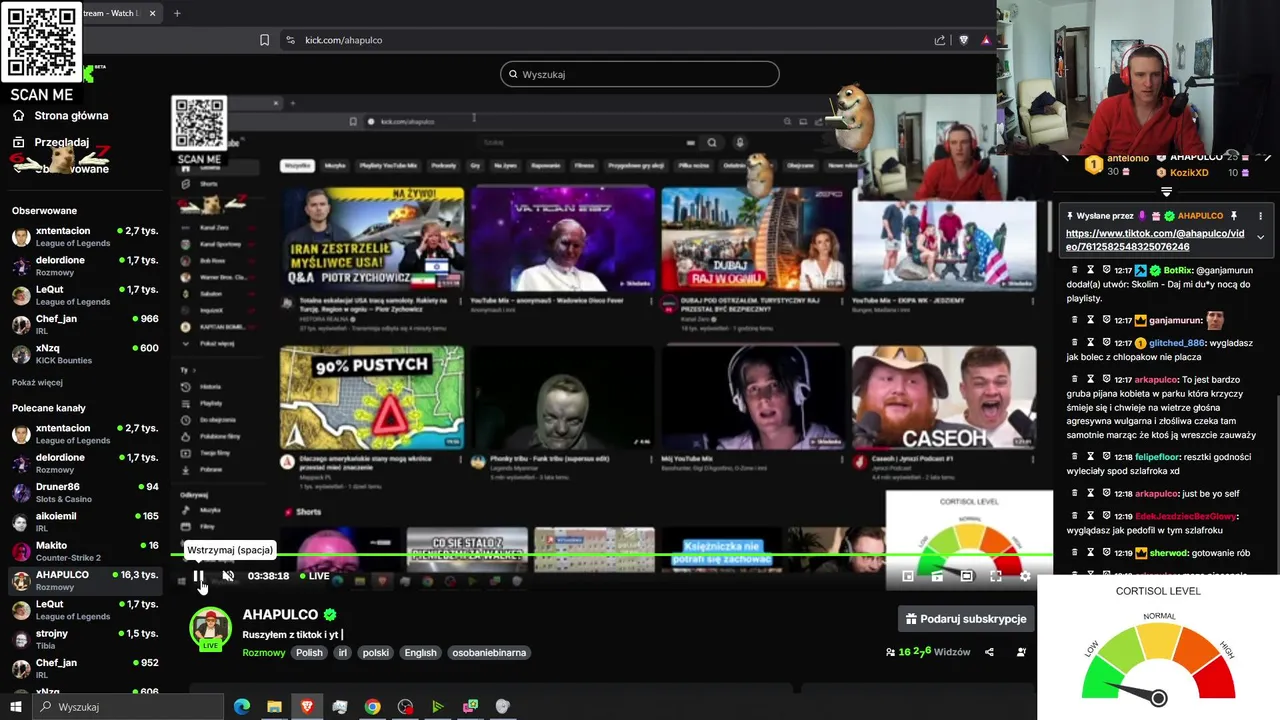Open the pinned message three-dot menu

click(1260, 216)
